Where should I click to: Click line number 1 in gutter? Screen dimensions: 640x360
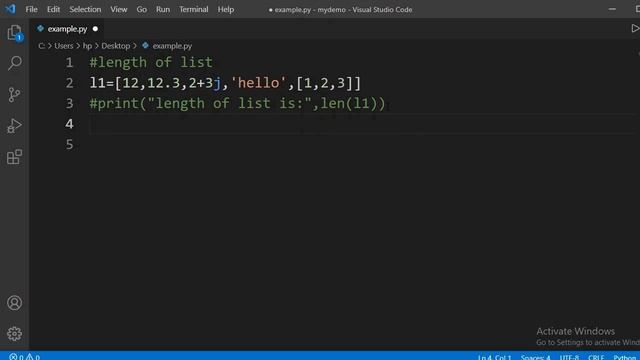(x=69, y=62)
